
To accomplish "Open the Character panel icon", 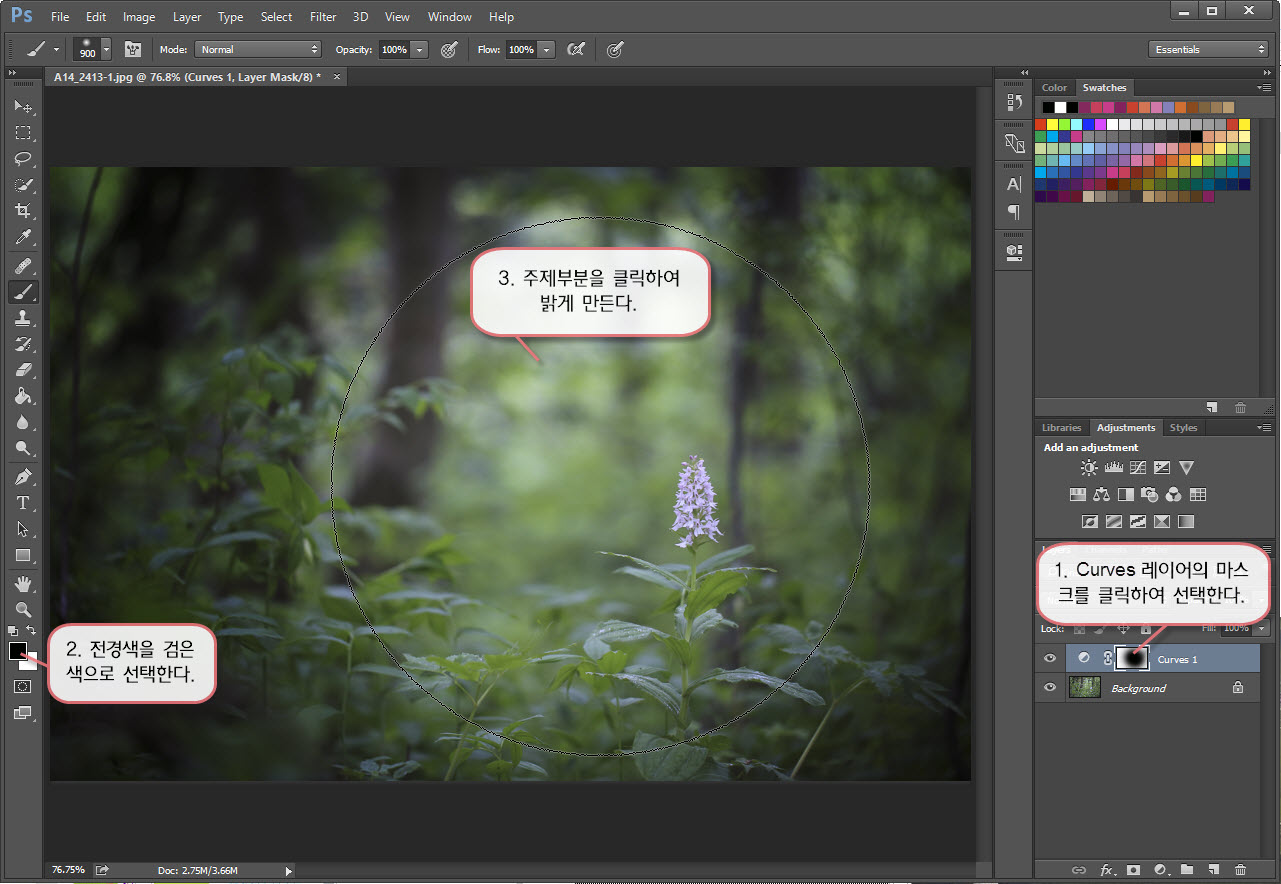I will (x=1014, y=184).
